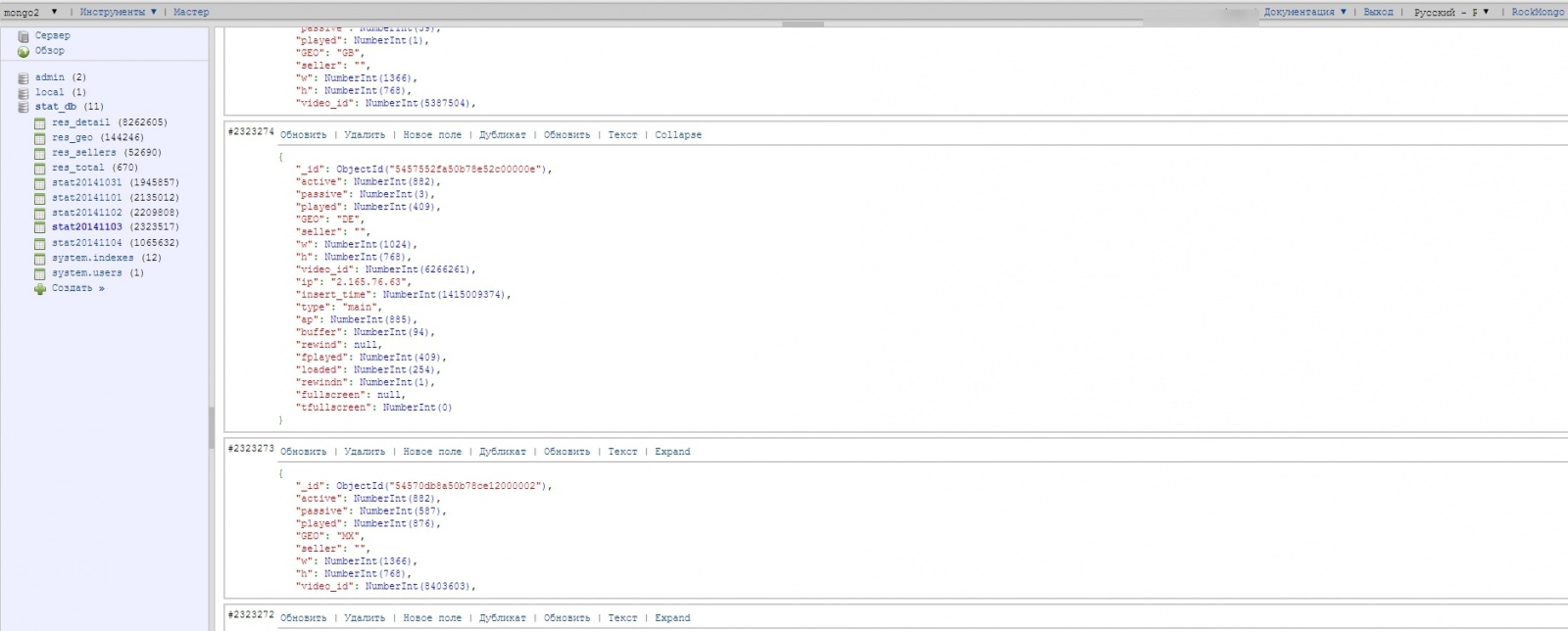Image resolution: width=1568 pixels, height=631 pixels.
Task: Click the res_geo collection icon
Action: pyautogui.click(x=40, y=138)
